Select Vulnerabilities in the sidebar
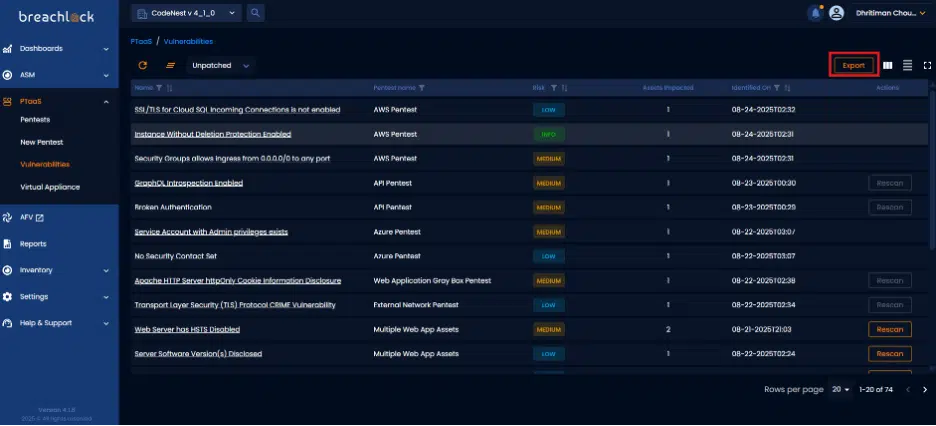 (x=45, y=165)
